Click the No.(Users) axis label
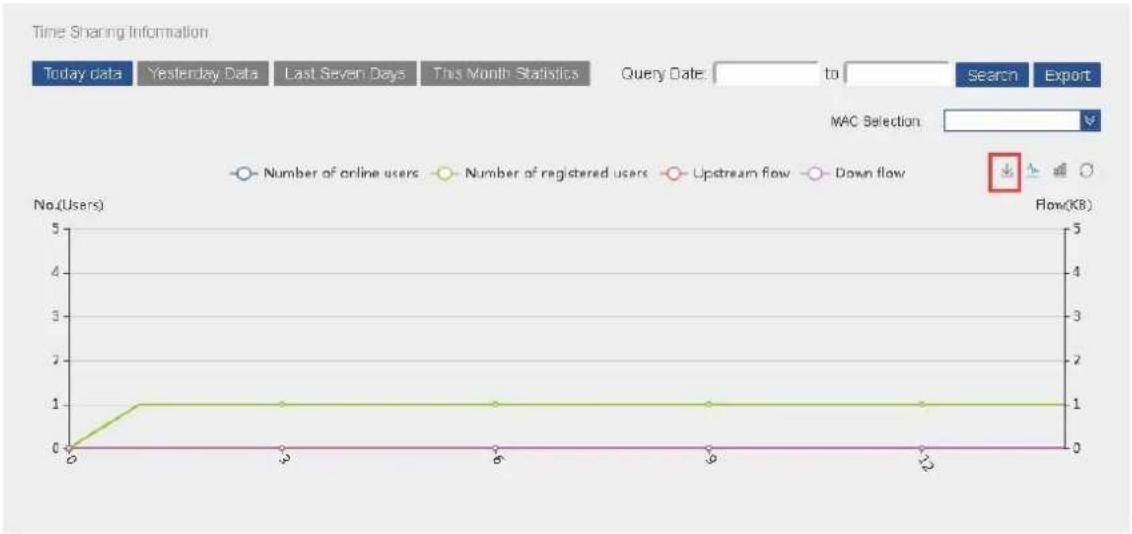1132x534 pixels. (x=69, y=205)
